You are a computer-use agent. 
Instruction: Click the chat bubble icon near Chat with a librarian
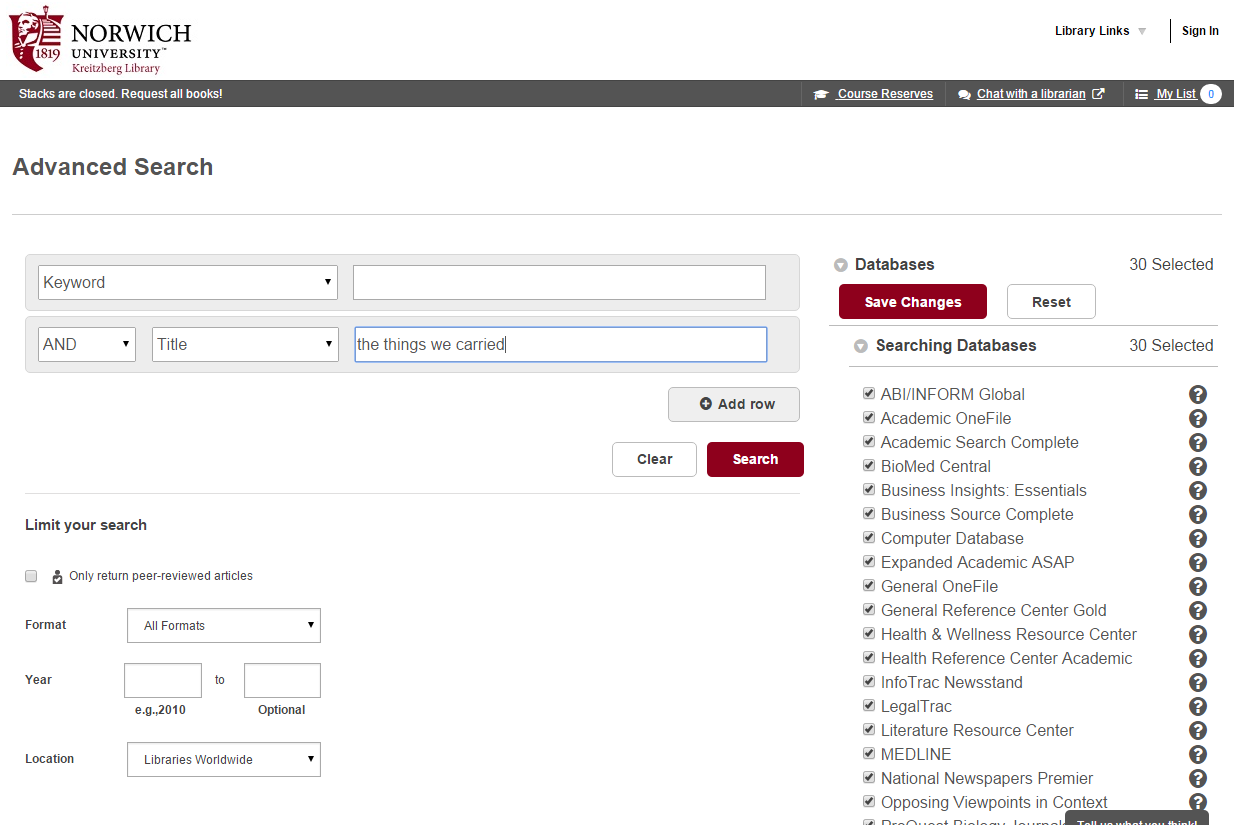(963, 93)
